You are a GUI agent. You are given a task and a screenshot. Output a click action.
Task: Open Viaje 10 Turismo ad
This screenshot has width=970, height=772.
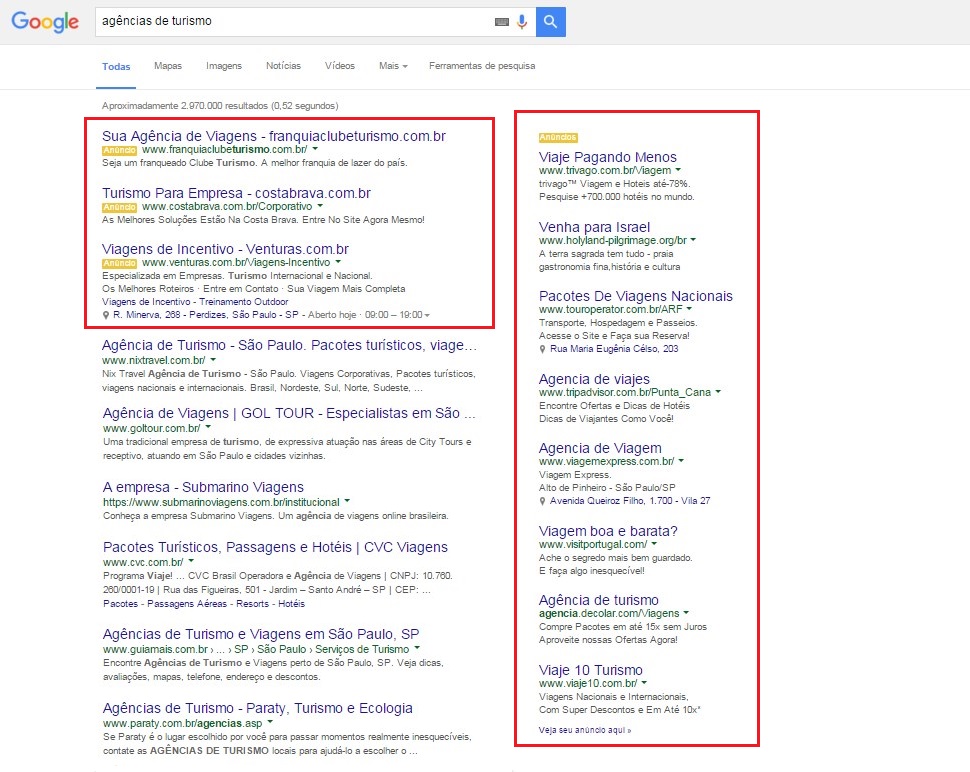(591, 670)
